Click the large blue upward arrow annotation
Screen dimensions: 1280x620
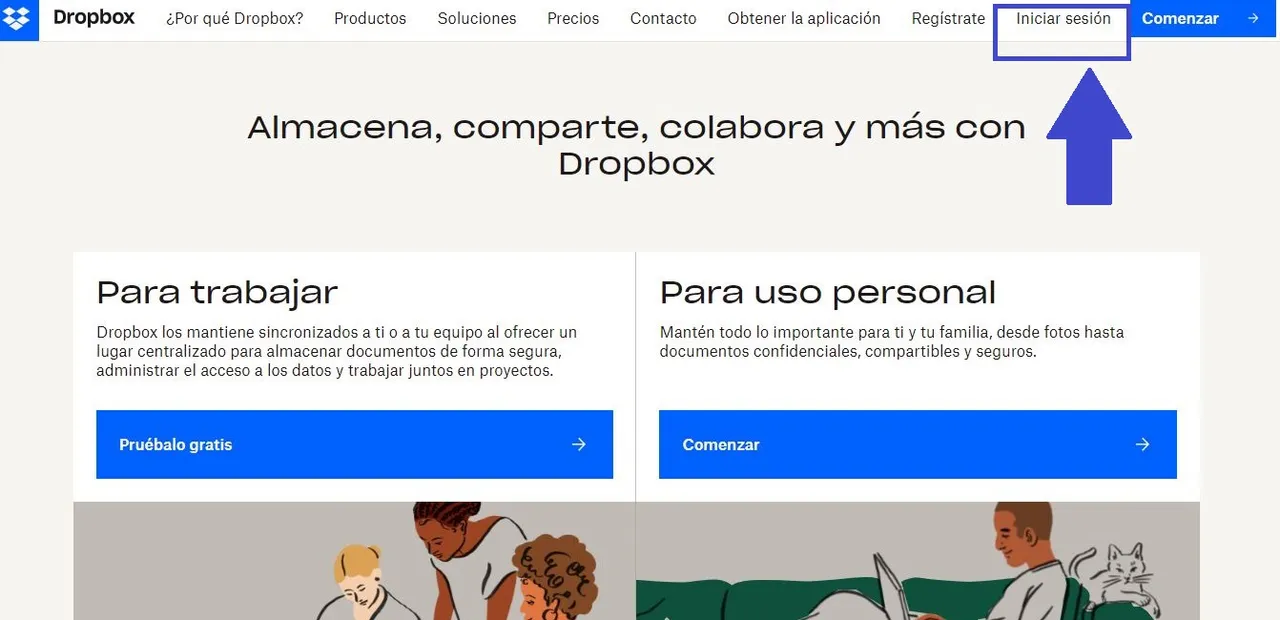(x=1089, y=136)
